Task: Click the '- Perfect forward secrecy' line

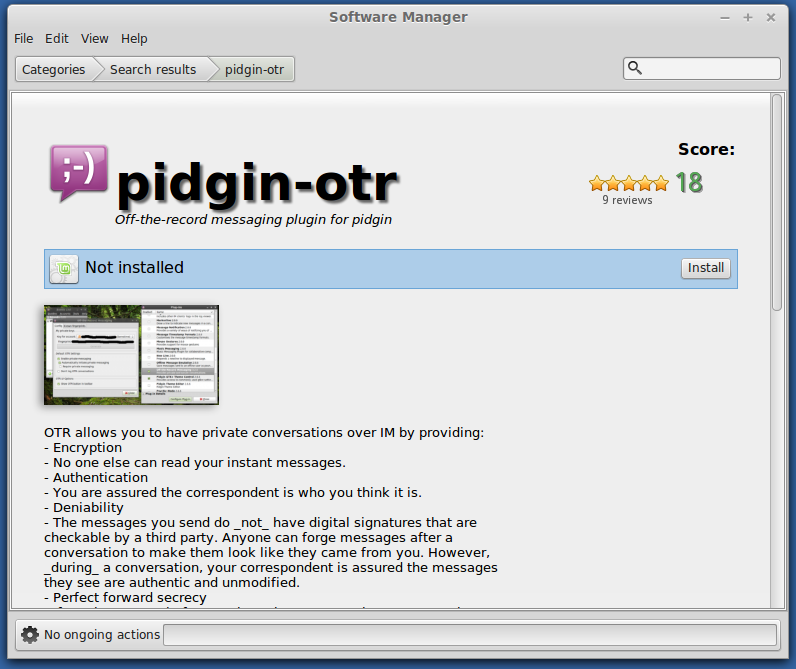Action: click(x=125, y=597)
